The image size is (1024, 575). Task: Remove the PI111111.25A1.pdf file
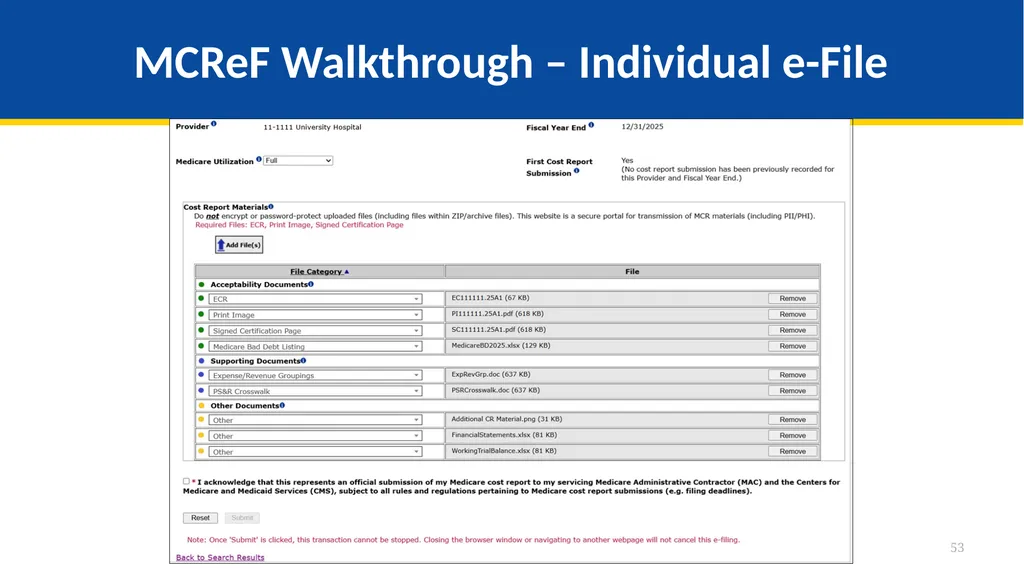[x=792, y=314]
